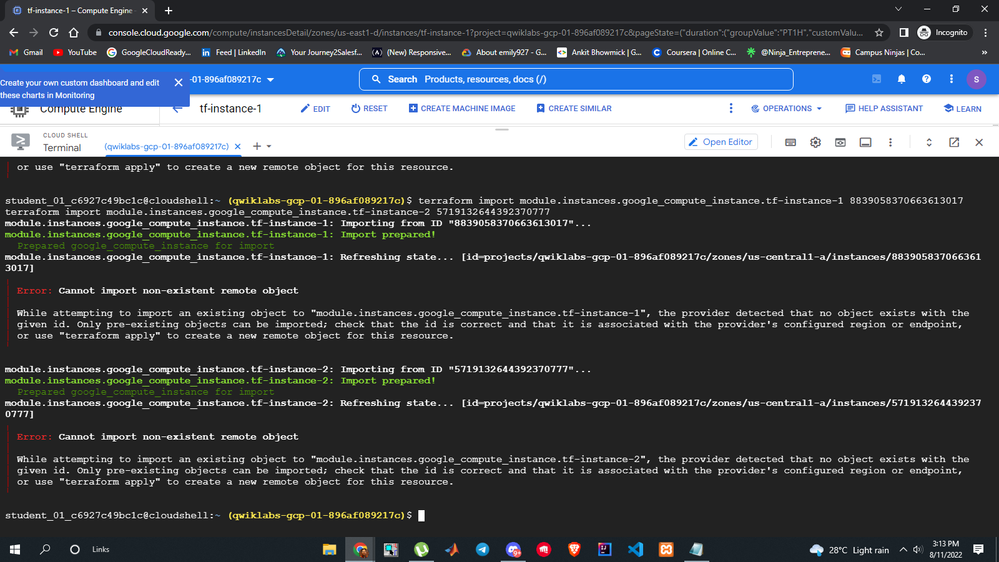This screenshot has height=562, width=999.
Task: Select the qwiklabs-gcp-01 terminal tab
Action: click(166, 147)
